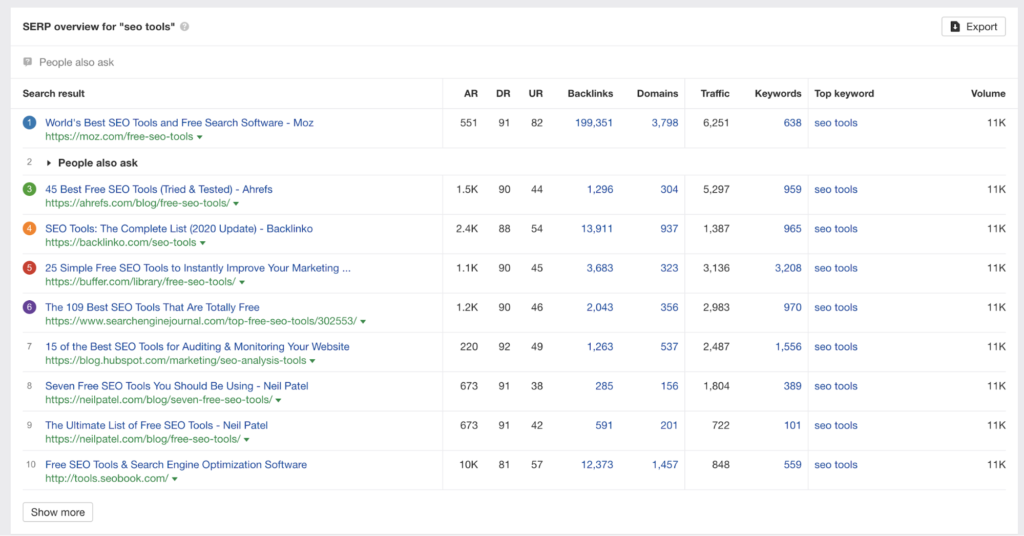Open 45 Best Free SEO Tools Ahrefs result
The image size is (1024, 536).
159,189
